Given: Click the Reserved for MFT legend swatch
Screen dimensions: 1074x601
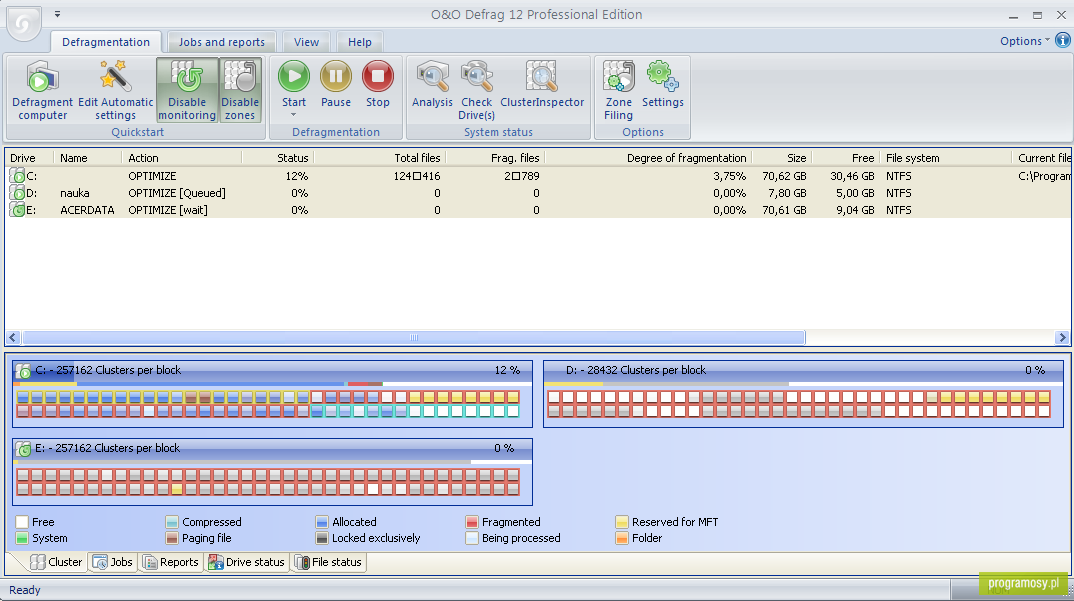Looking at the screenshot, I should point(621,522).
